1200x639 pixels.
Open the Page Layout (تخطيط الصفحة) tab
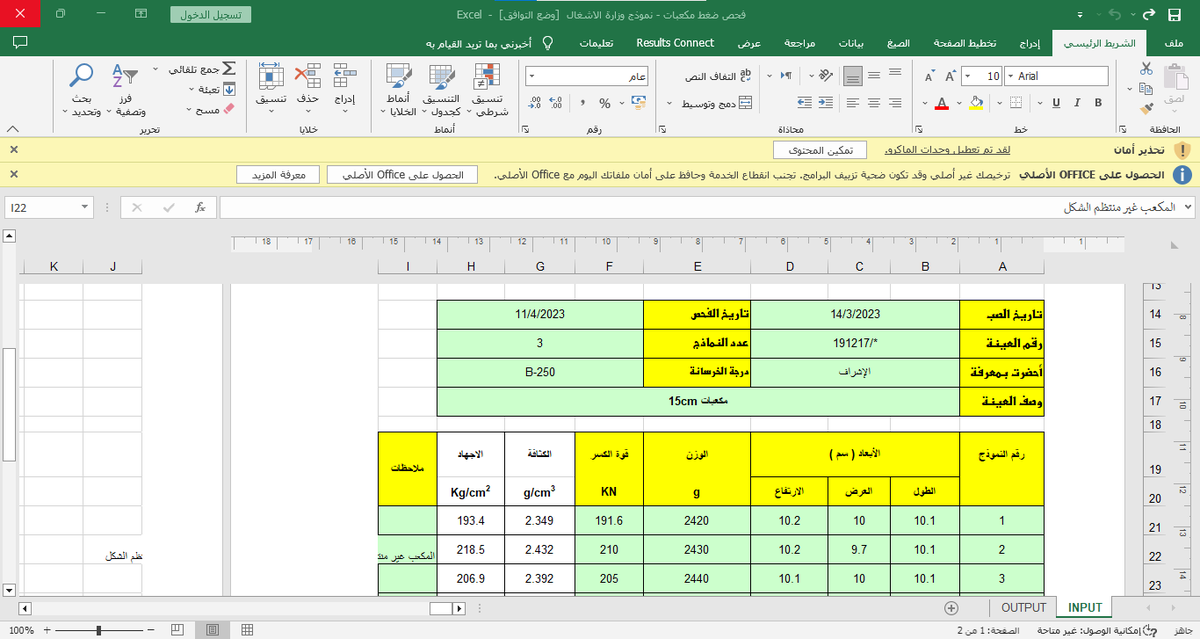pos(965,43)
